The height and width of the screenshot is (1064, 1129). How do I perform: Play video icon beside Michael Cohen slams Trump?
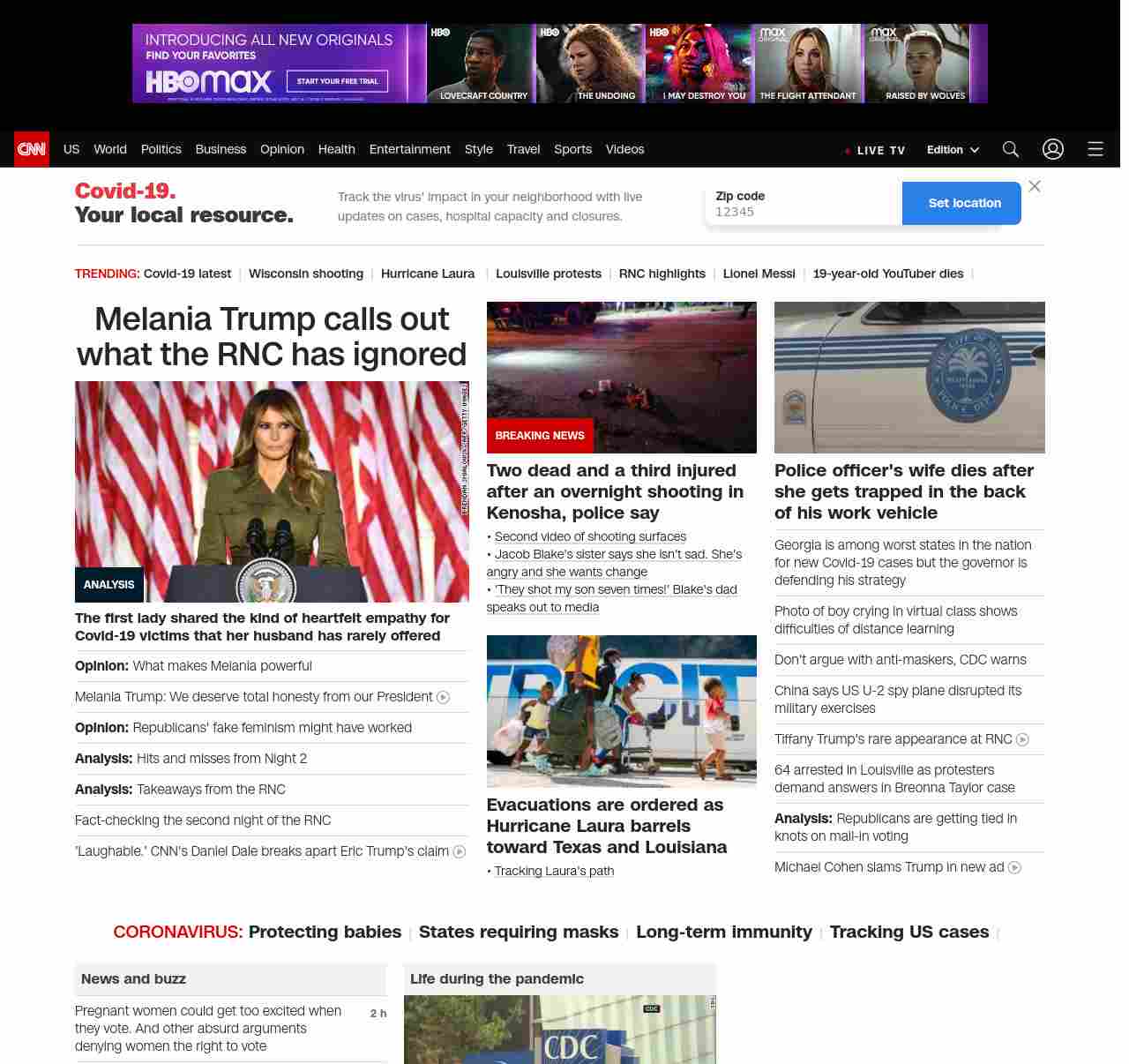[x=1014, y=867]
